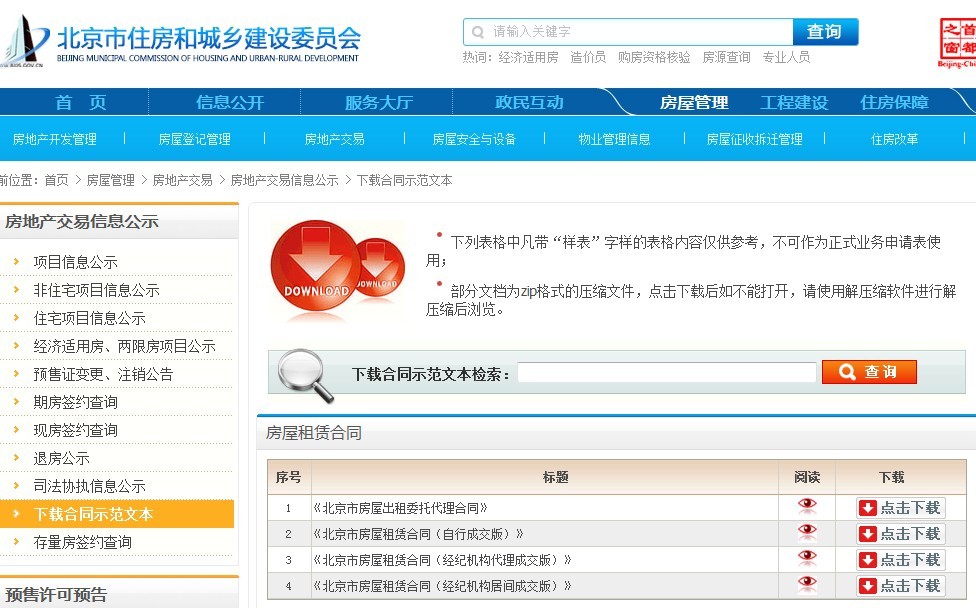
Task: Expand 期房签约查询 in the left sidebar
Action: (x=75, y=402)
